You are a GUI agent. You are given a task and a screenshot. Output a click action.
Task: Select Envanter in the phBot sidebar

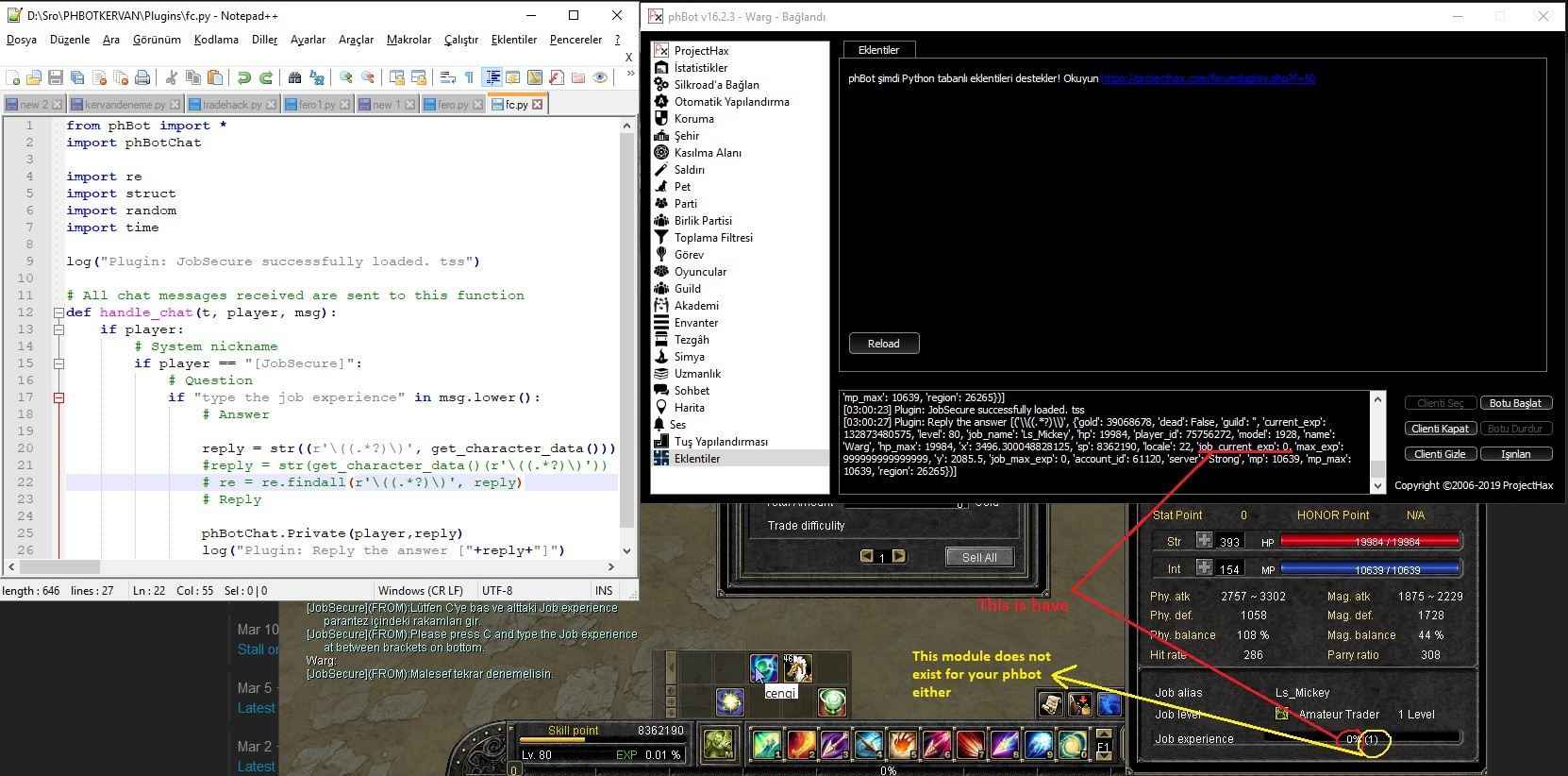[x=695, y=323]
